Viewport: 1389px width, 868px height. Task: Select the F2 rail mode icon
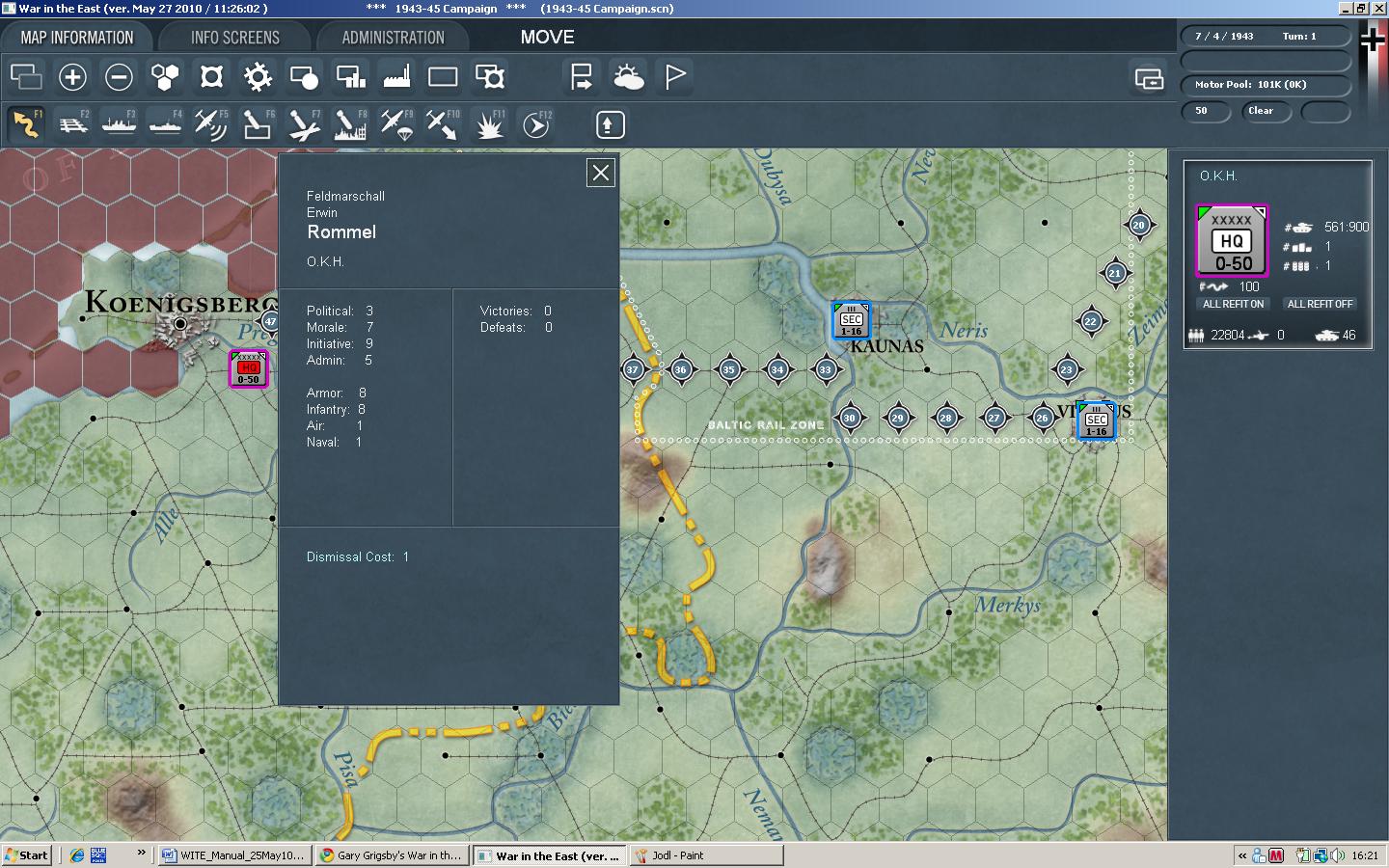click(x=72, y=124)
